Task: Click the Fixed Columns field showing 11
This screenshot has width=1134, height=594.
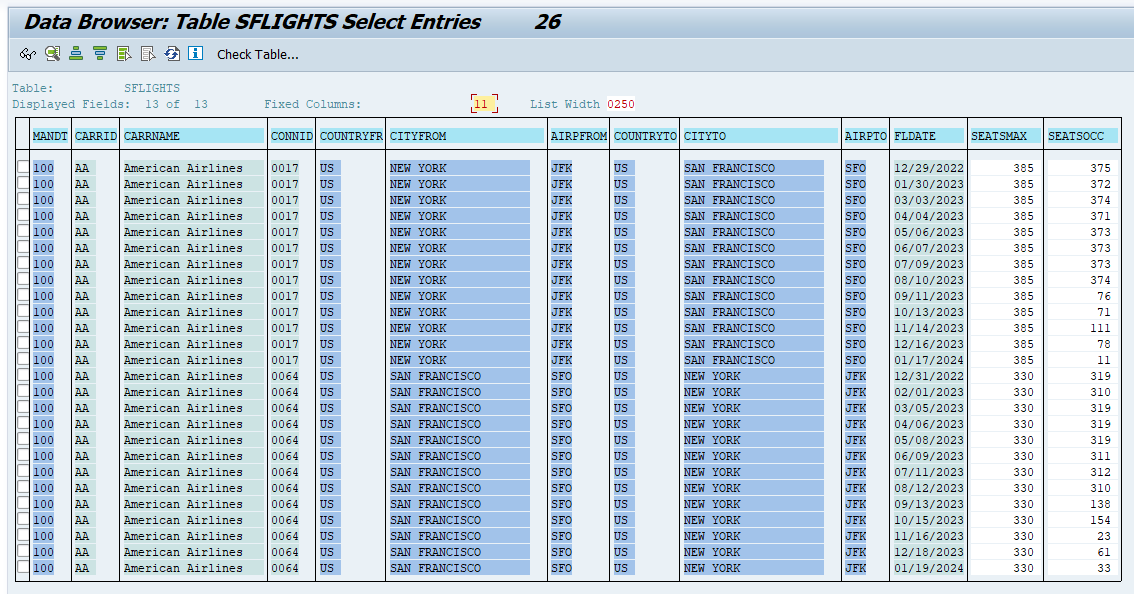Action: coord(484,104)
